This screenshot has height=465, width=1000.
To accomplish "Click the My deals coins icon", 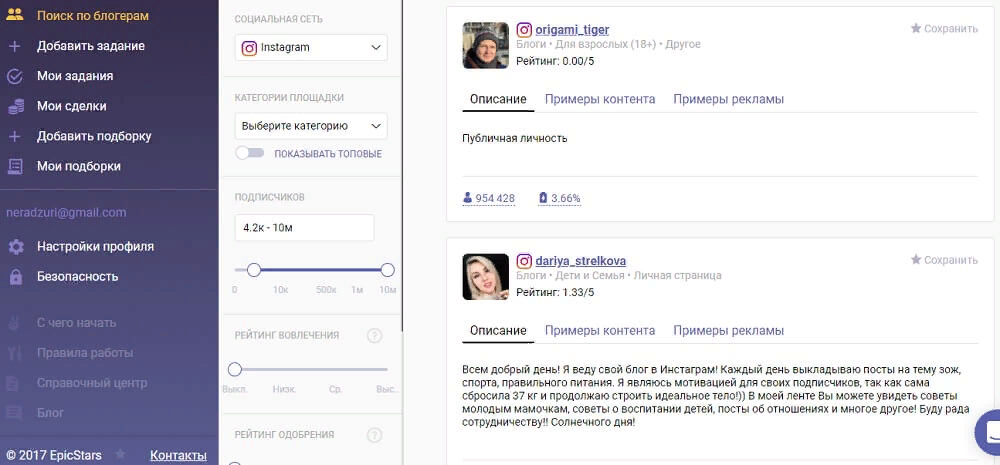I will coord(15,106).
